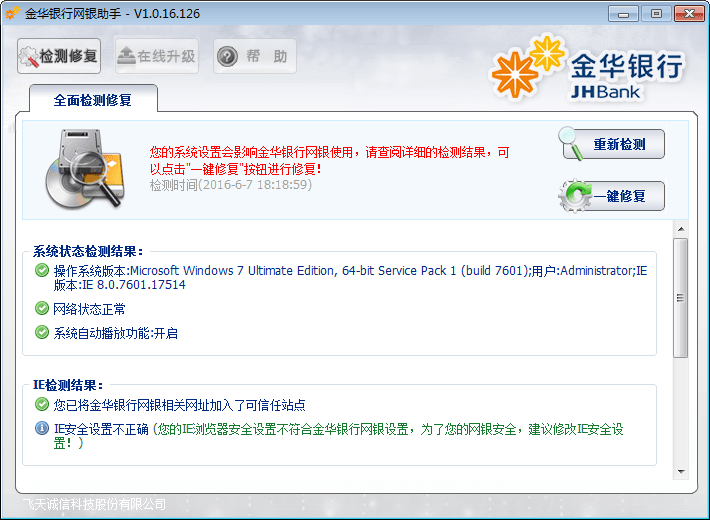Select 您已将金华银行网银相关网址加入了可信任站点 text
The width and height of the screenshot is (710, 520).
tap(179, 405)
